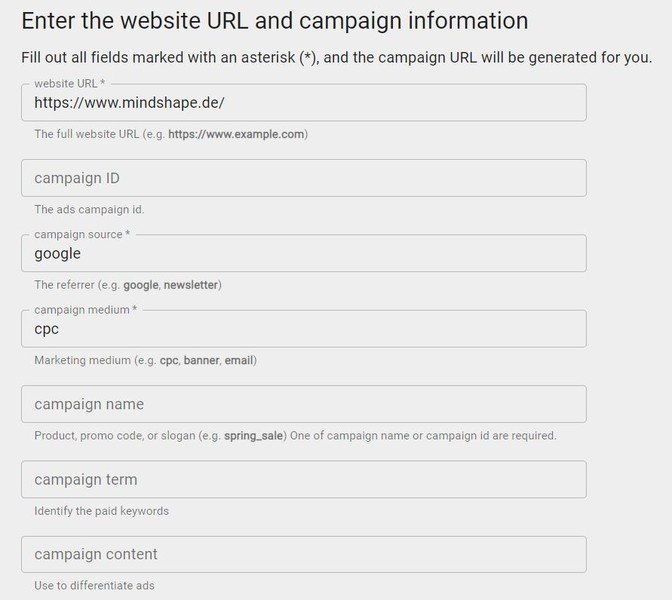Click 'Use to differentiate ads' helper text

(94, 586)
